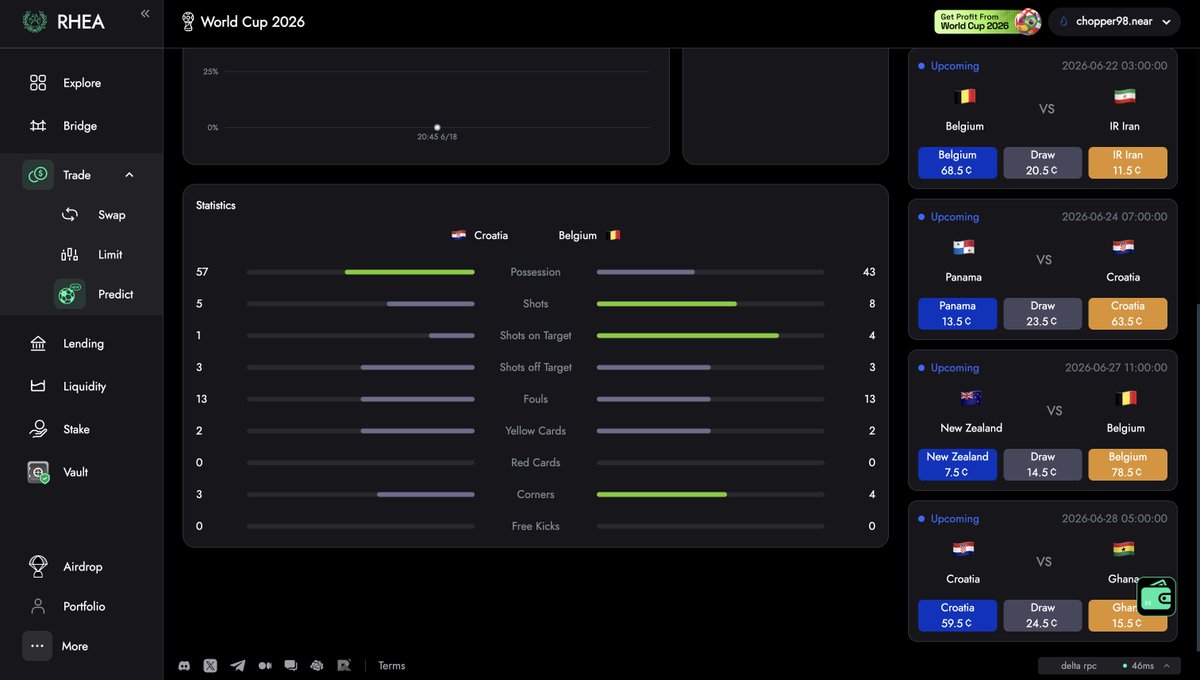Bet on IR Iran 11.5
This screenshot has height=680, width=1200.
1128,163
